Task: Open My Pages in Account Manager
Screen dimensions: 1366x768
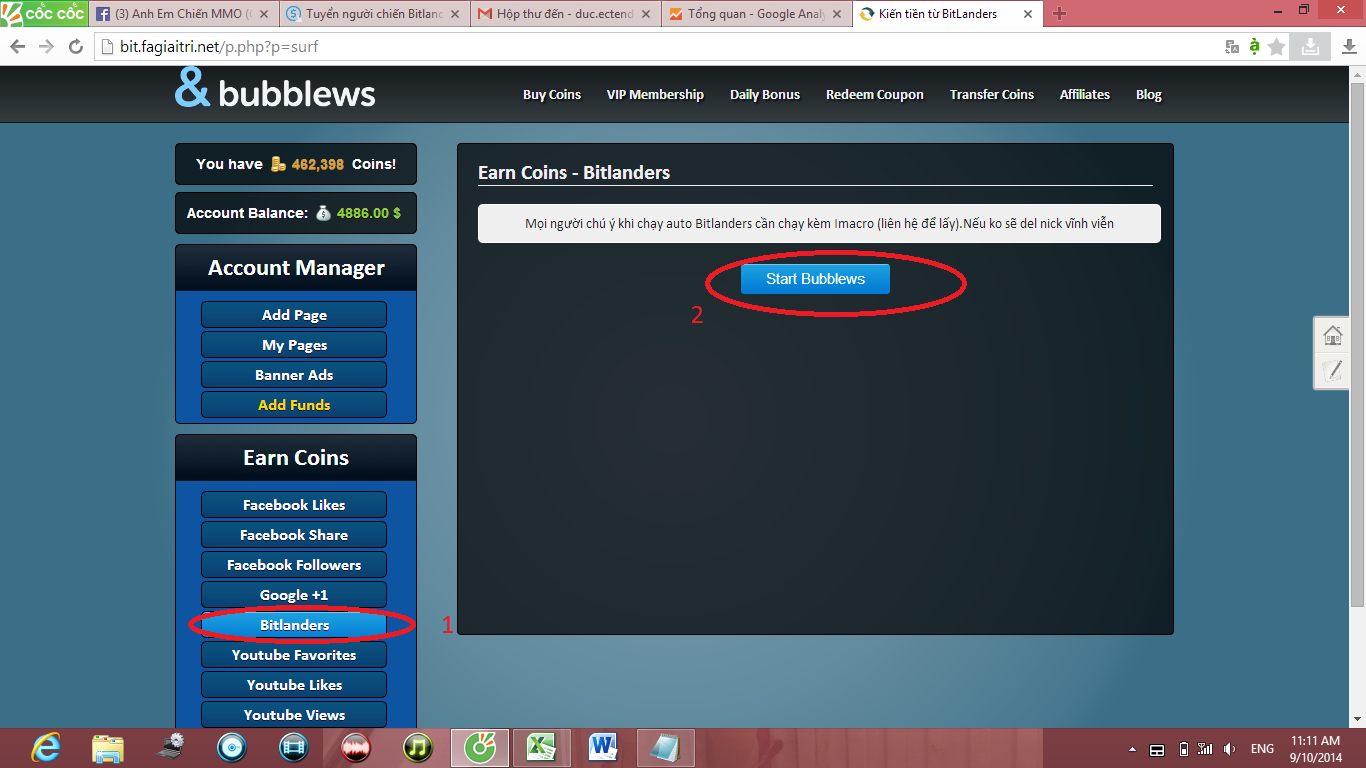Action: [x=294, y=345]
